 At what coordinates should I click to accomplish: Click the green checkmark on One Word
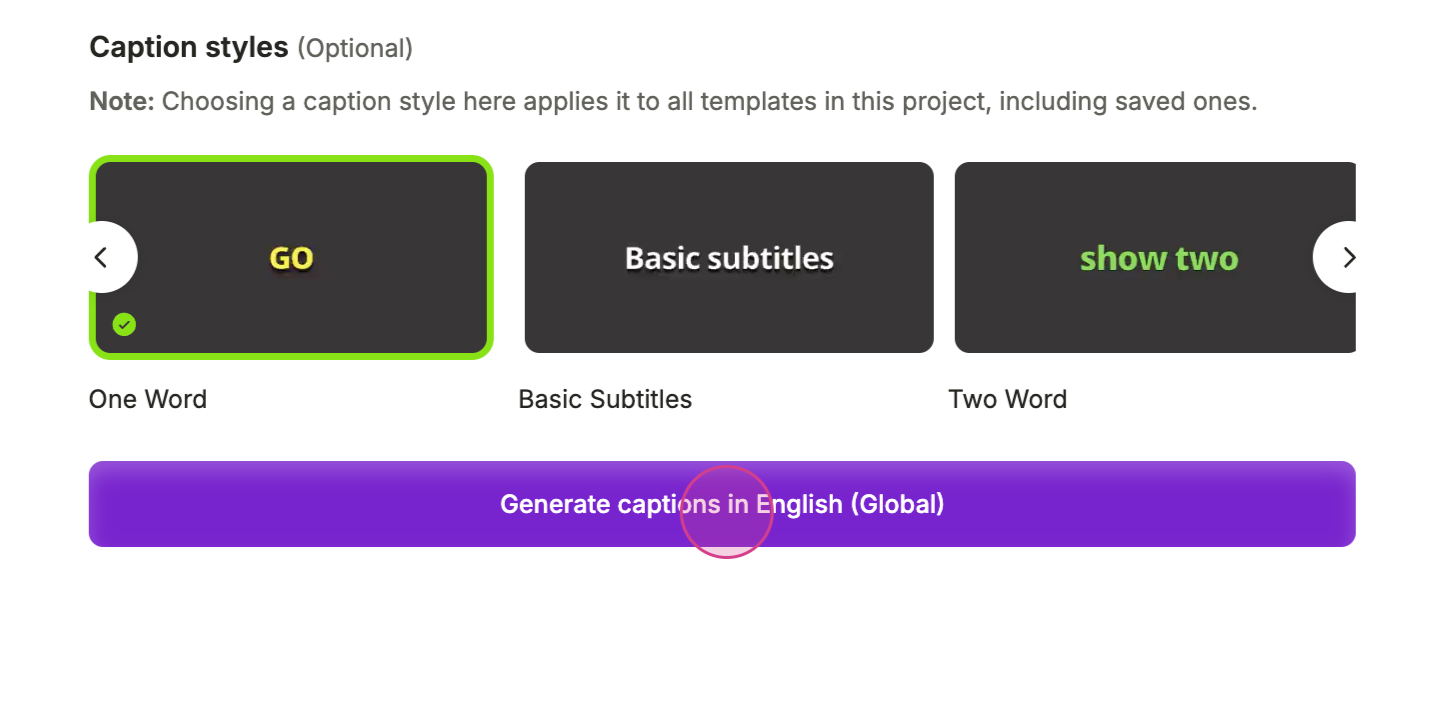[x=124, y=324]
